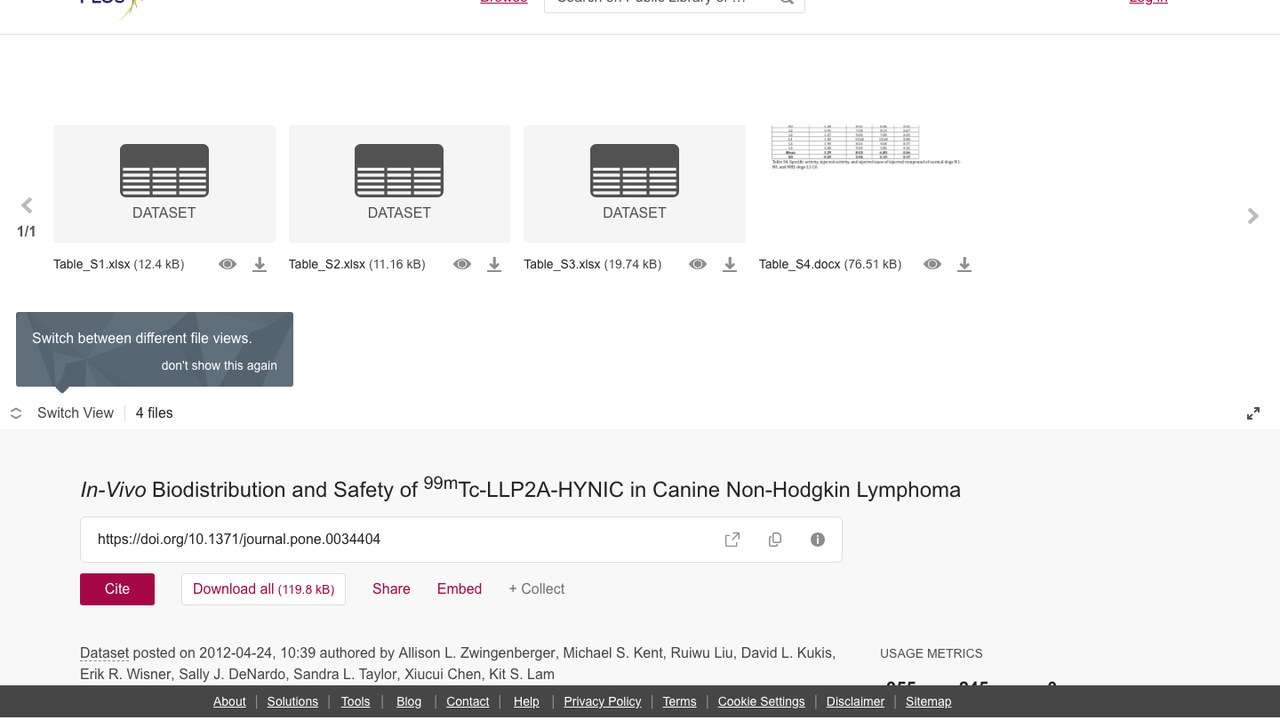The height and width of the screenshot is (720, 1280).
Task: Open Tools footer link
Action: [x=355, y=702]
